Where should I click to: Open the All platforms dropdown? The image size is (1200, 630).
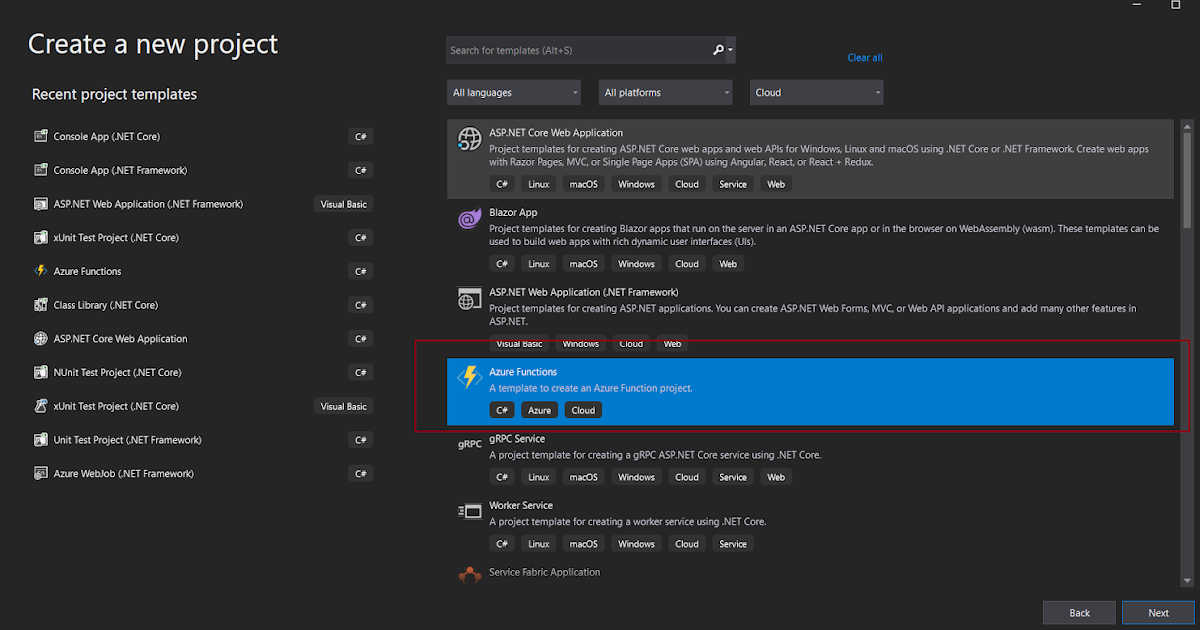665,92
